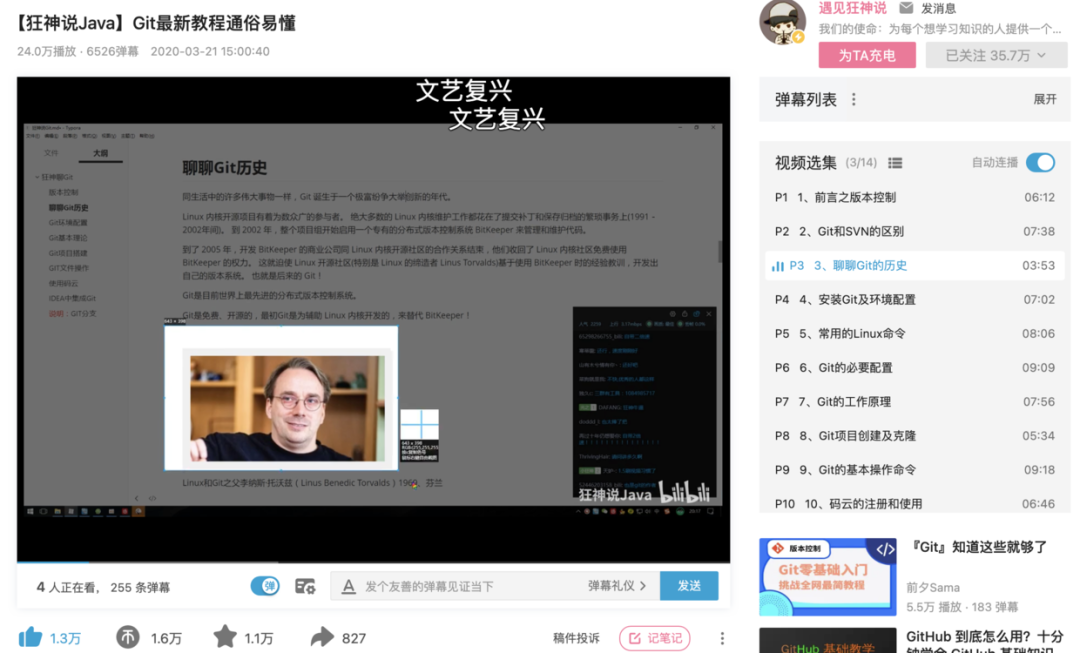Click the thumbs-up like icon
1080x653 pixels.
tap(30, 637)
